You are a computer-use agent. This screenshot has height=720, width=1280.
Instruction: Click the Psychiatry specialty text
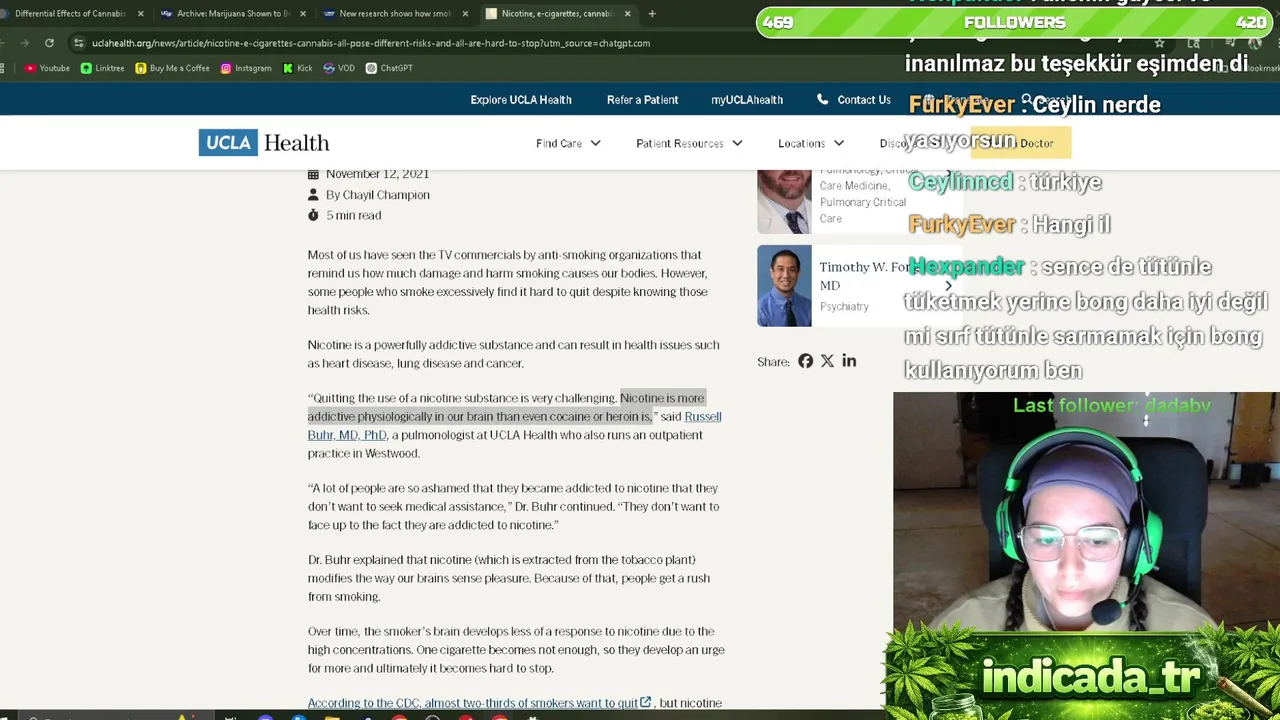[x=844, y=306]
